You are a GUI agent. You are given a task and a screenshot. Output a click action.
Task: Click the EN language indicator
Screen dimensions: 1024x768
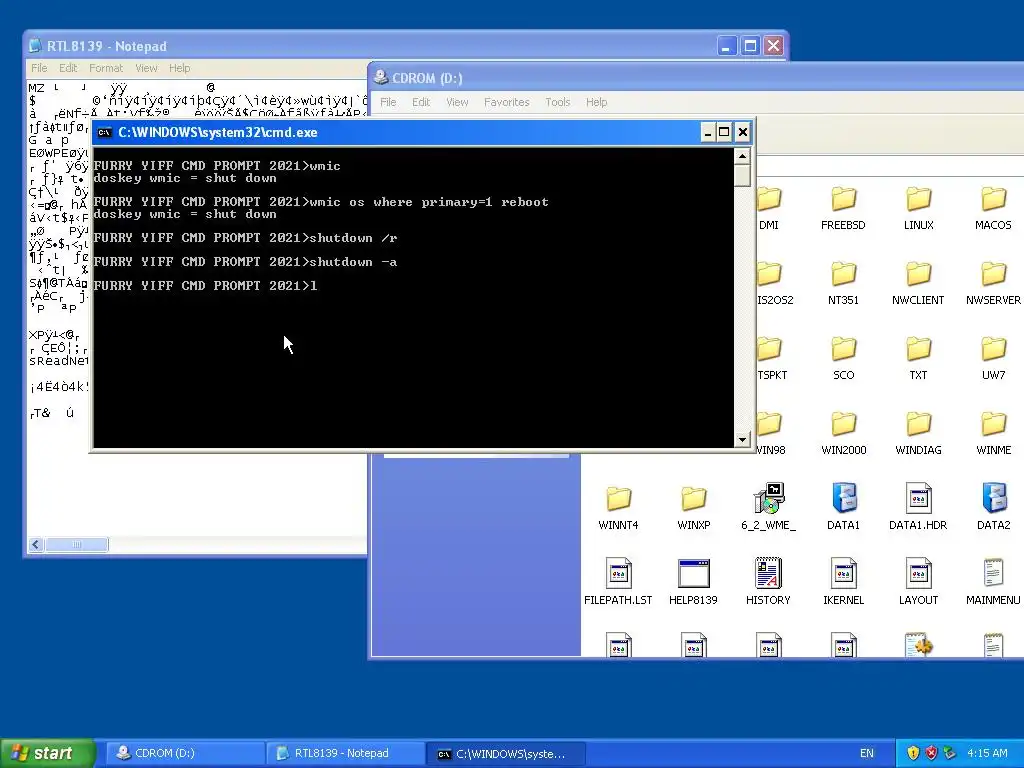point(867,753)
